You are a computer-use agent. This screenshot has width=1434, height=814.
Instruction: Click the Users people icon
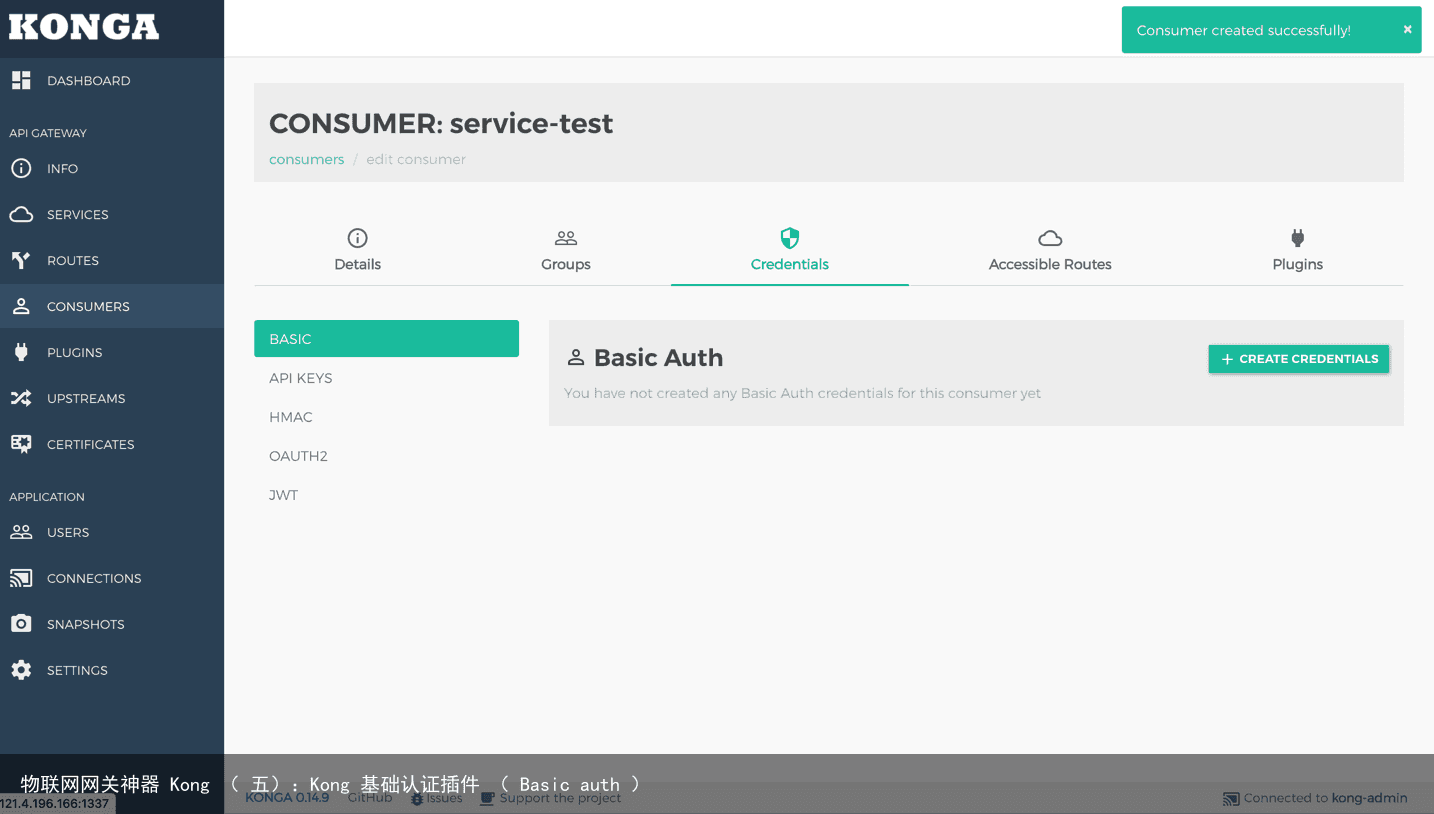21,532
